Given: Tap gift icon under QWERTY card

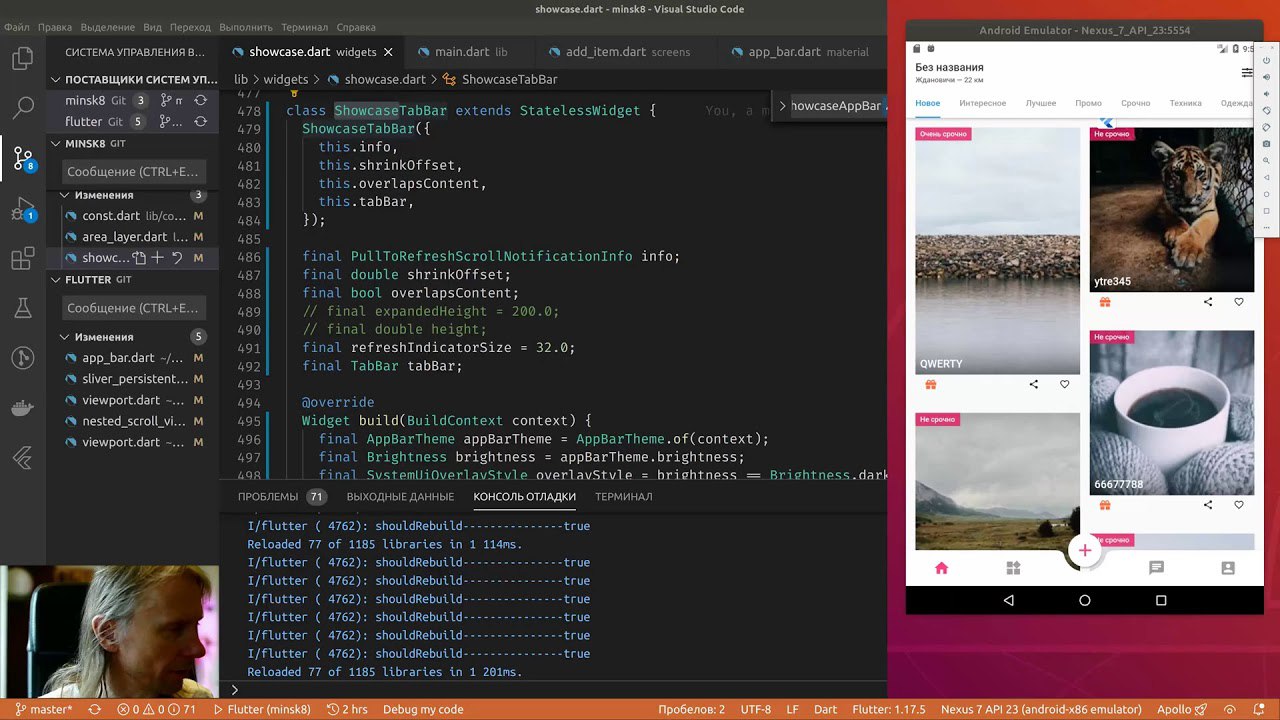Looking at the screenshot, I should tap(930, 384).
